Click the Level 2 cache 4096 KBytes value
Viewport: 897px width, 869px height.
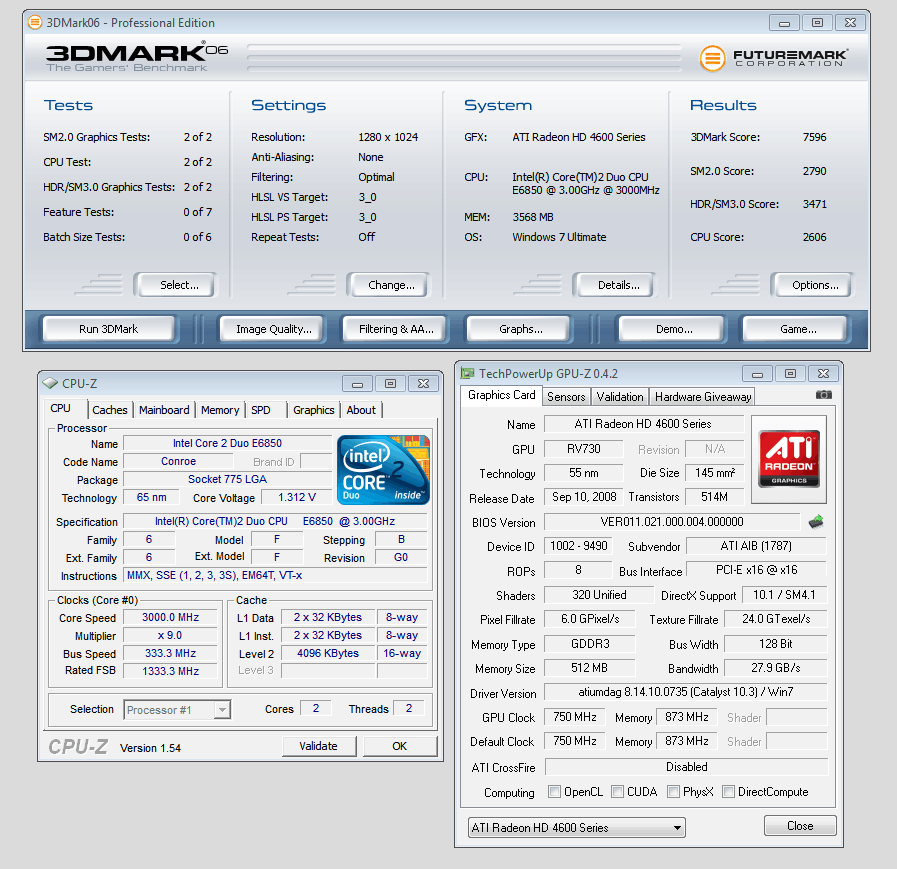click(328, 653)
